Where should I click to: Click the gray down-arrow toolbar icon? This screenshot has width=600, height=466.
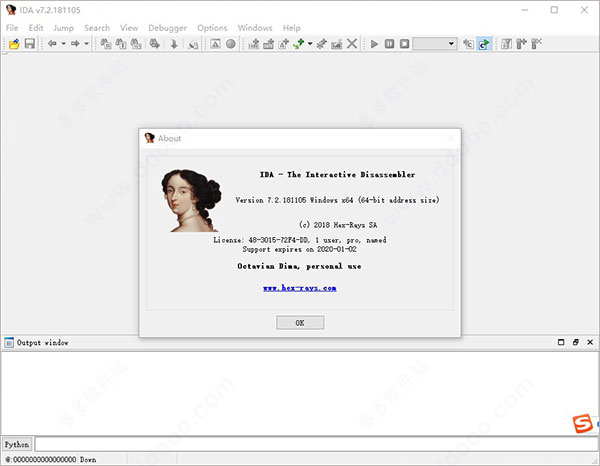[x=174, y=44]
